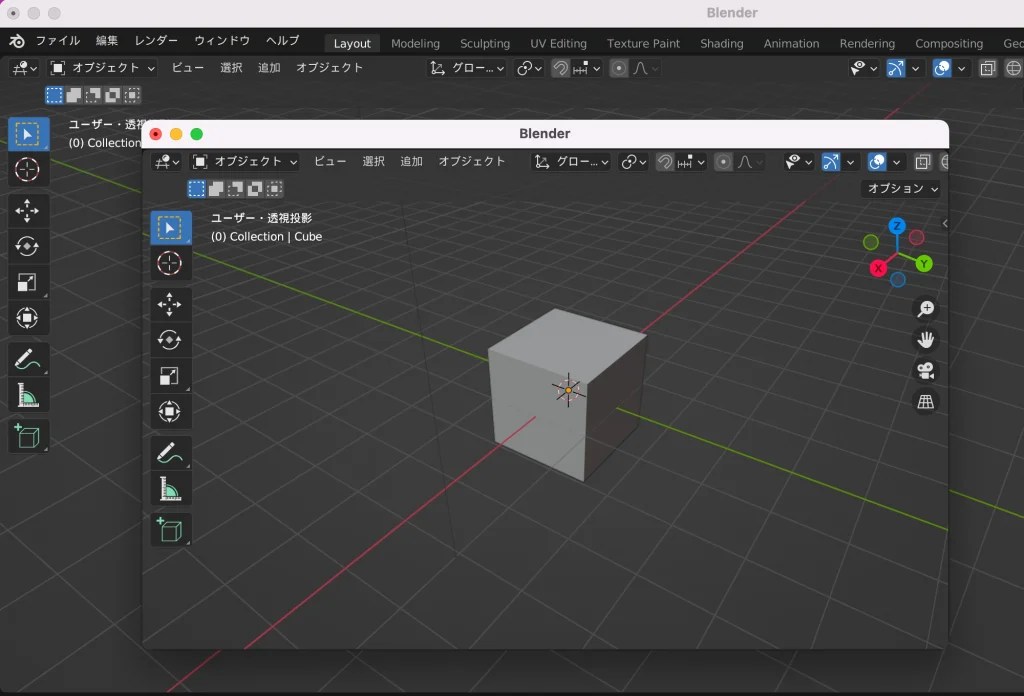1024x696 pixels.
Task: Toggle proportional editing in the header
Action: (722, 161)
